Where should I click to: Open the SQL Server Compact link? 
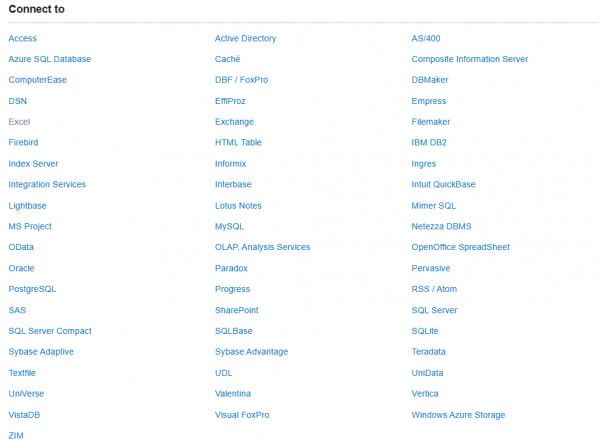pos(50,331)
